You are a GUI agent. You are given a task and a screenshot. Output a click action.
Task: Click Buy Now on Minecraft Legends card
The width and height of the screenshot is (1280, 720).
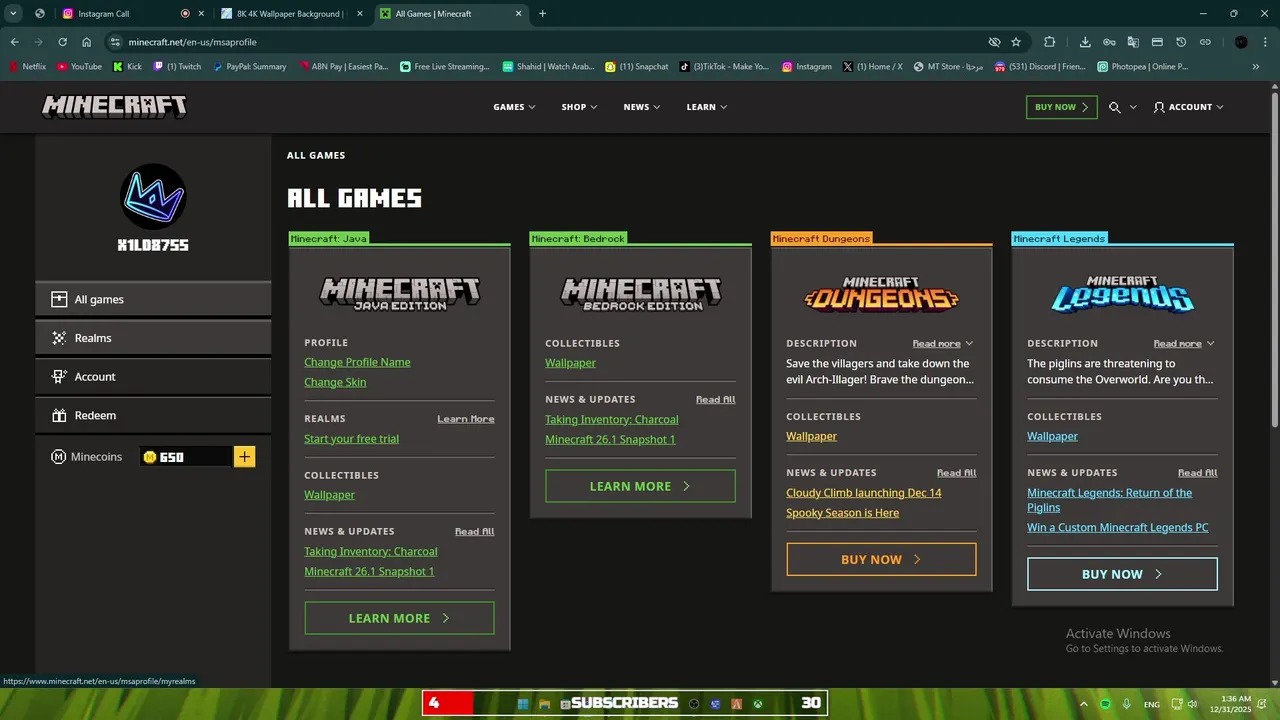1122,574
